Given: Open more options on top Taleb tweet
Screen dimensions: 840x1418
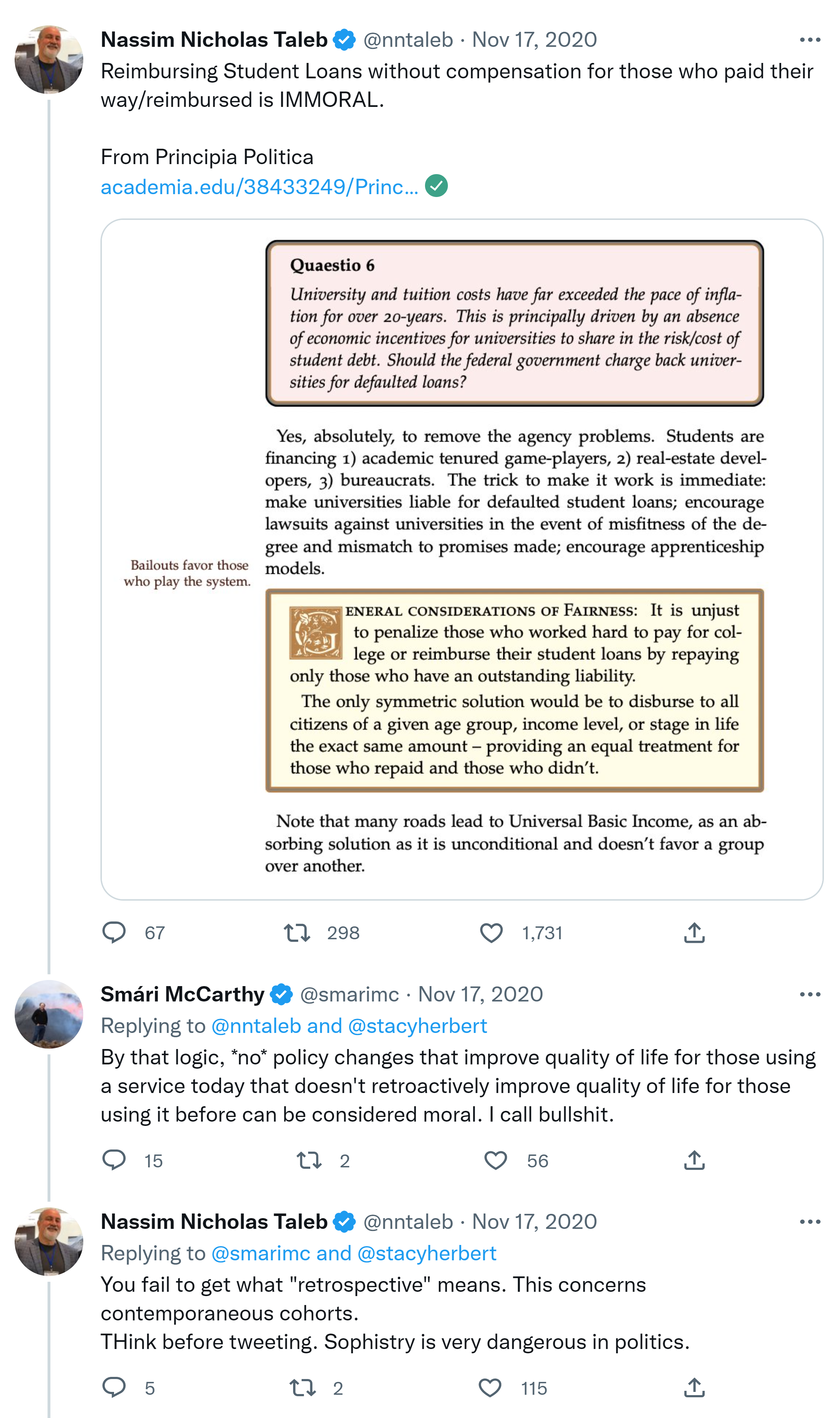Looking at the screenshot, I should click(x=809, y=40).
